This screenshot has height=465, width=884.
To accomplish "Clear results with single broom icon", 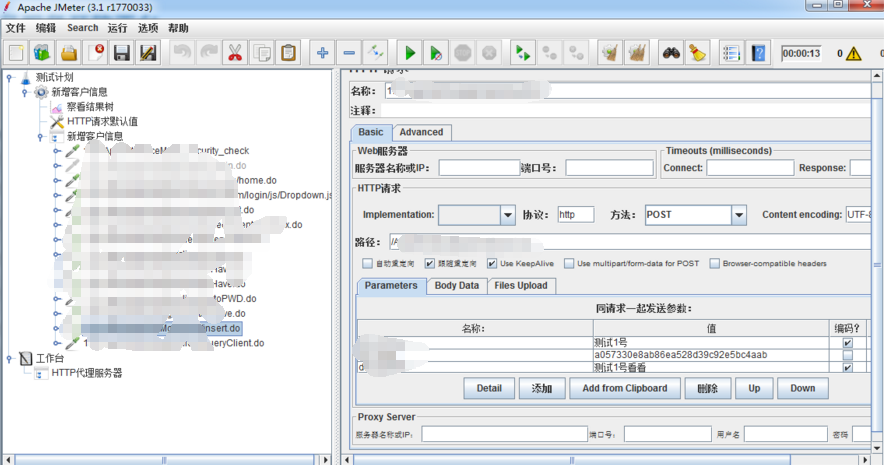I will click(610, 53).
